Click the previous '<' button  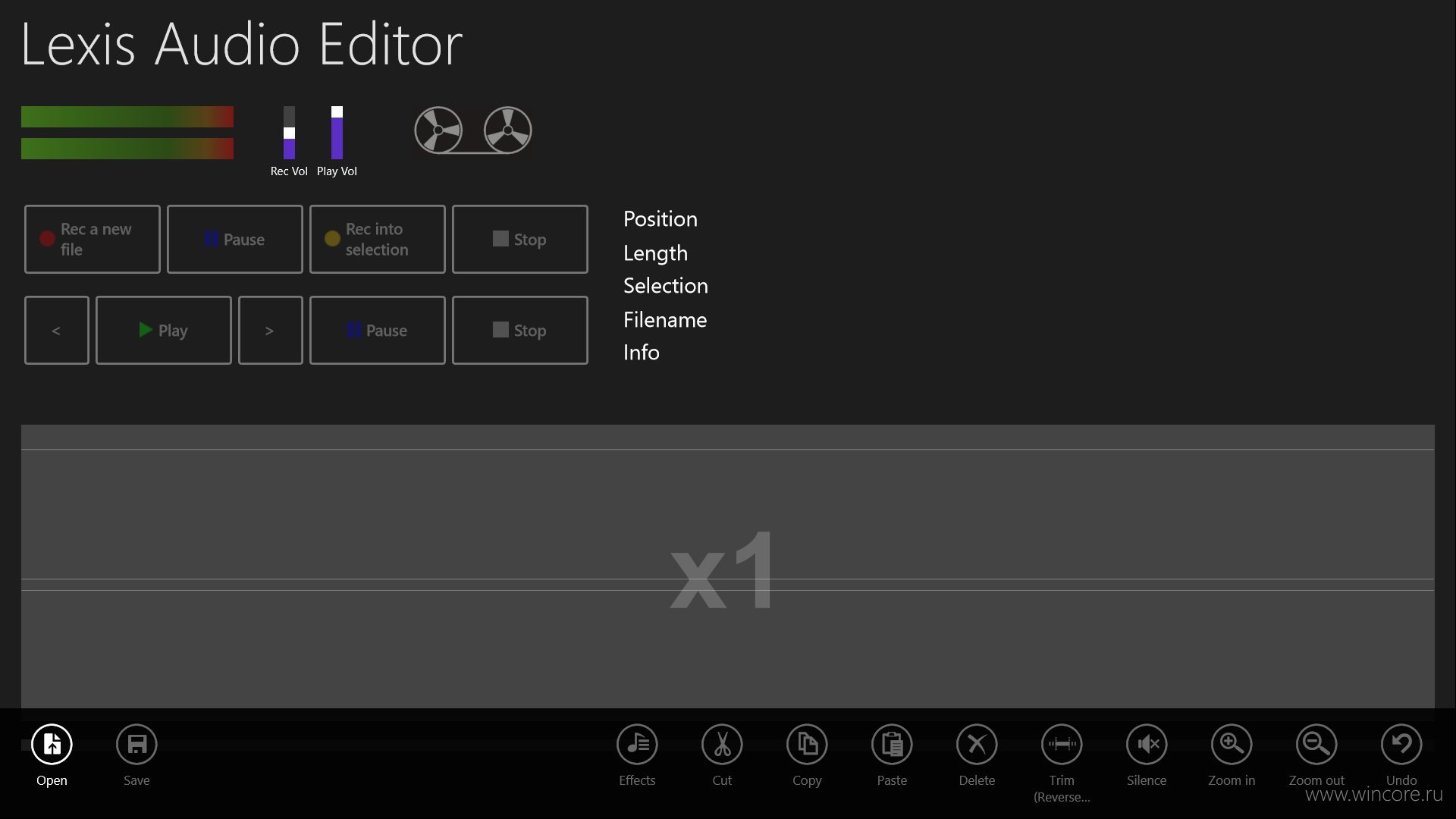tap(57, 330)
